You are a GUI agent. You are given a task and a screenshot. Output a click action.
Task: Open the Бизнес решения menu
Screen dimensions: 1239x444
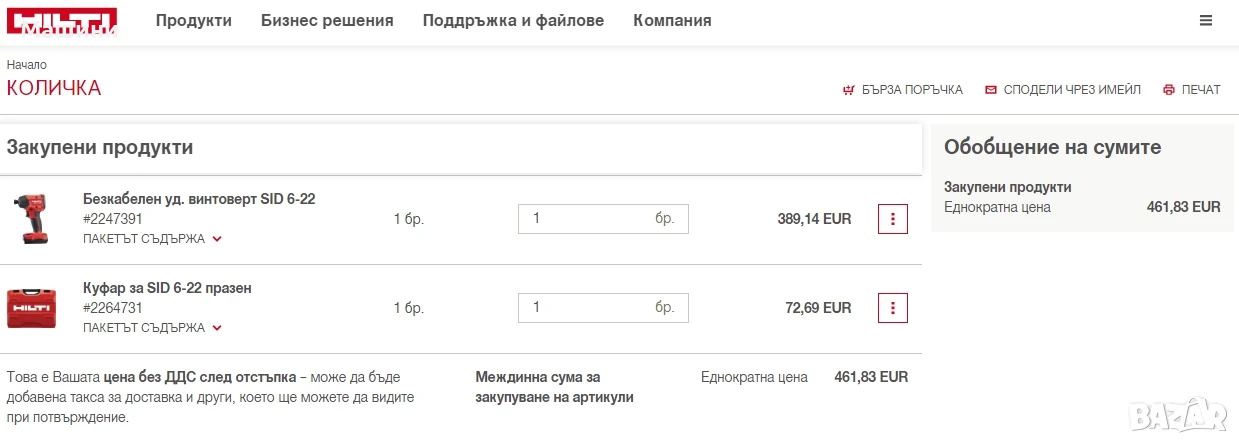[x=327, y=20]
